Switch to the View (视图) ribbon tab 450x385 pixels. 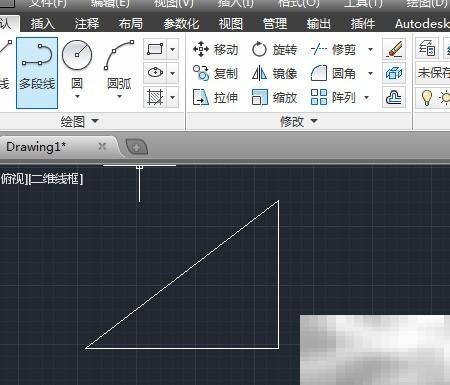(x=231, y=24)
